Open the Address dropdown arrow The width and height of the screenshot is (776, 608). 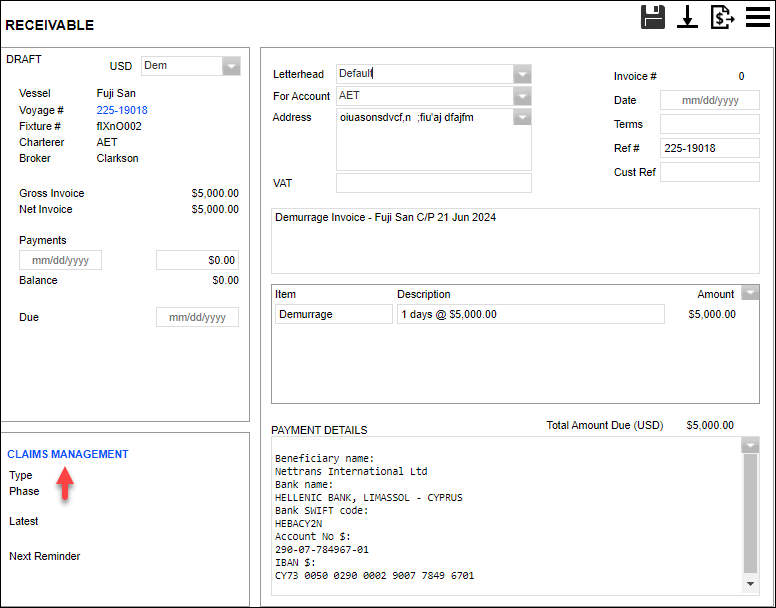[522, 118]
